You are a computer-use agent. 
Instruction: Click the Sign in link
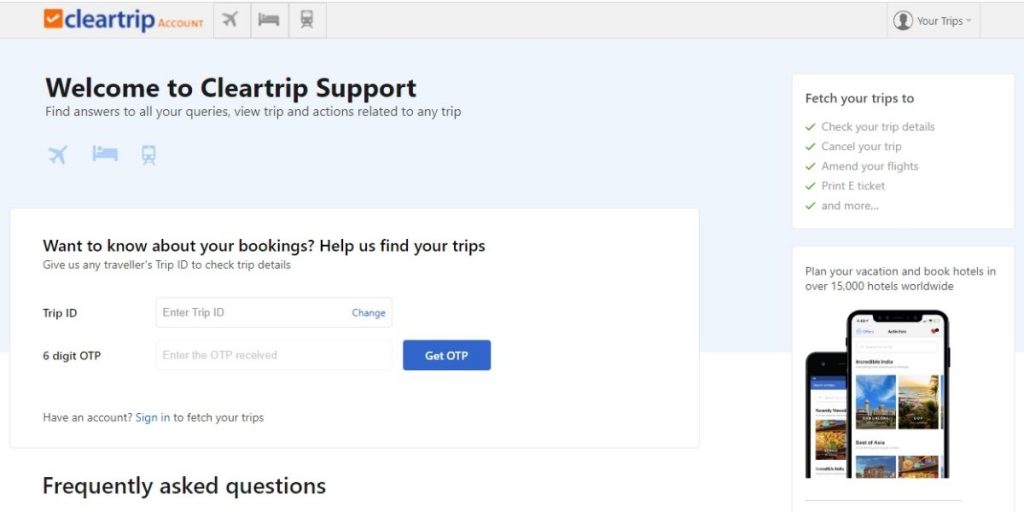click(x=153, y=417)
